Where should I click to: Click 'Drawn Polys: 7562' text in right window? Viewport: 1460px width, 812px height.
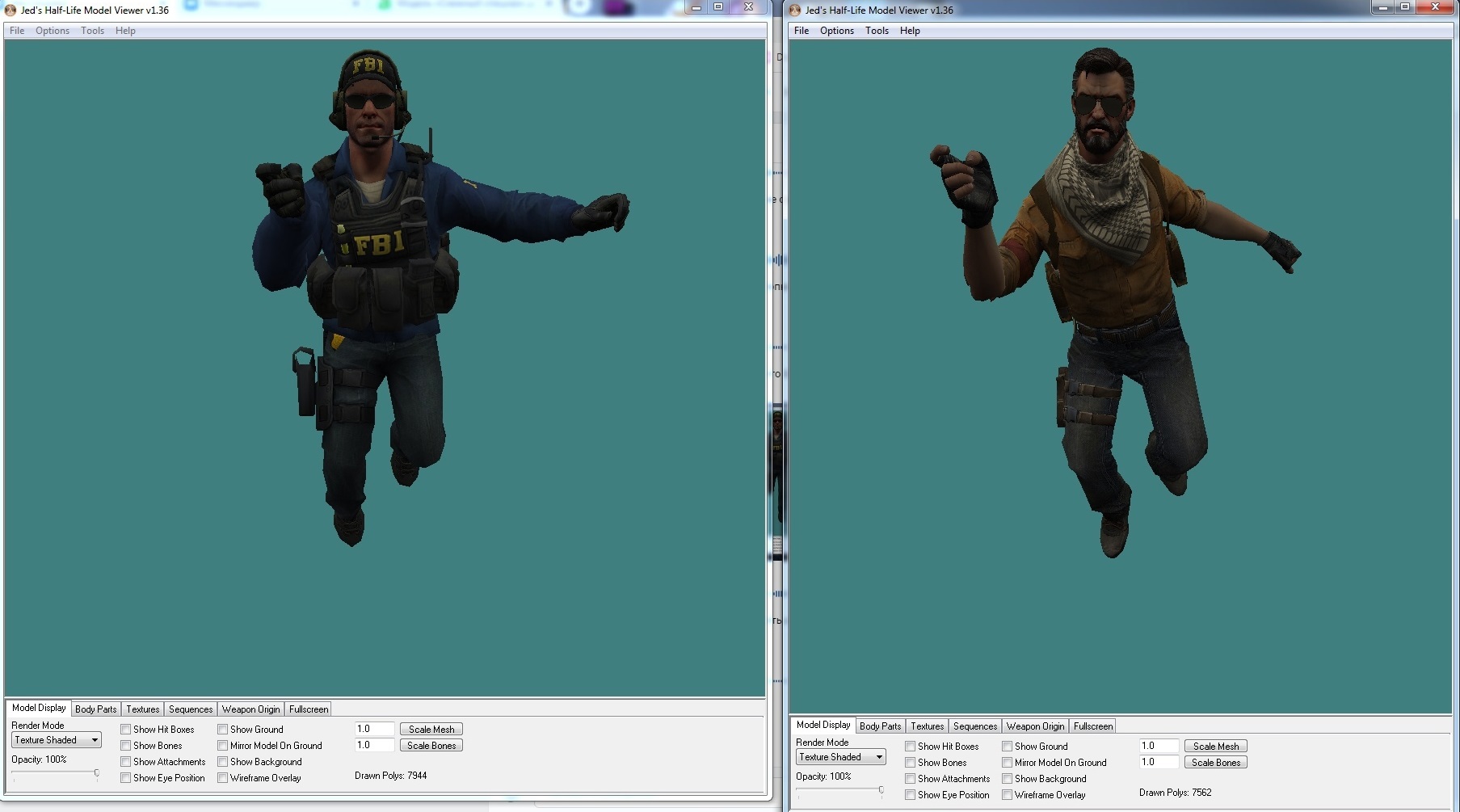coord(1176,793)
